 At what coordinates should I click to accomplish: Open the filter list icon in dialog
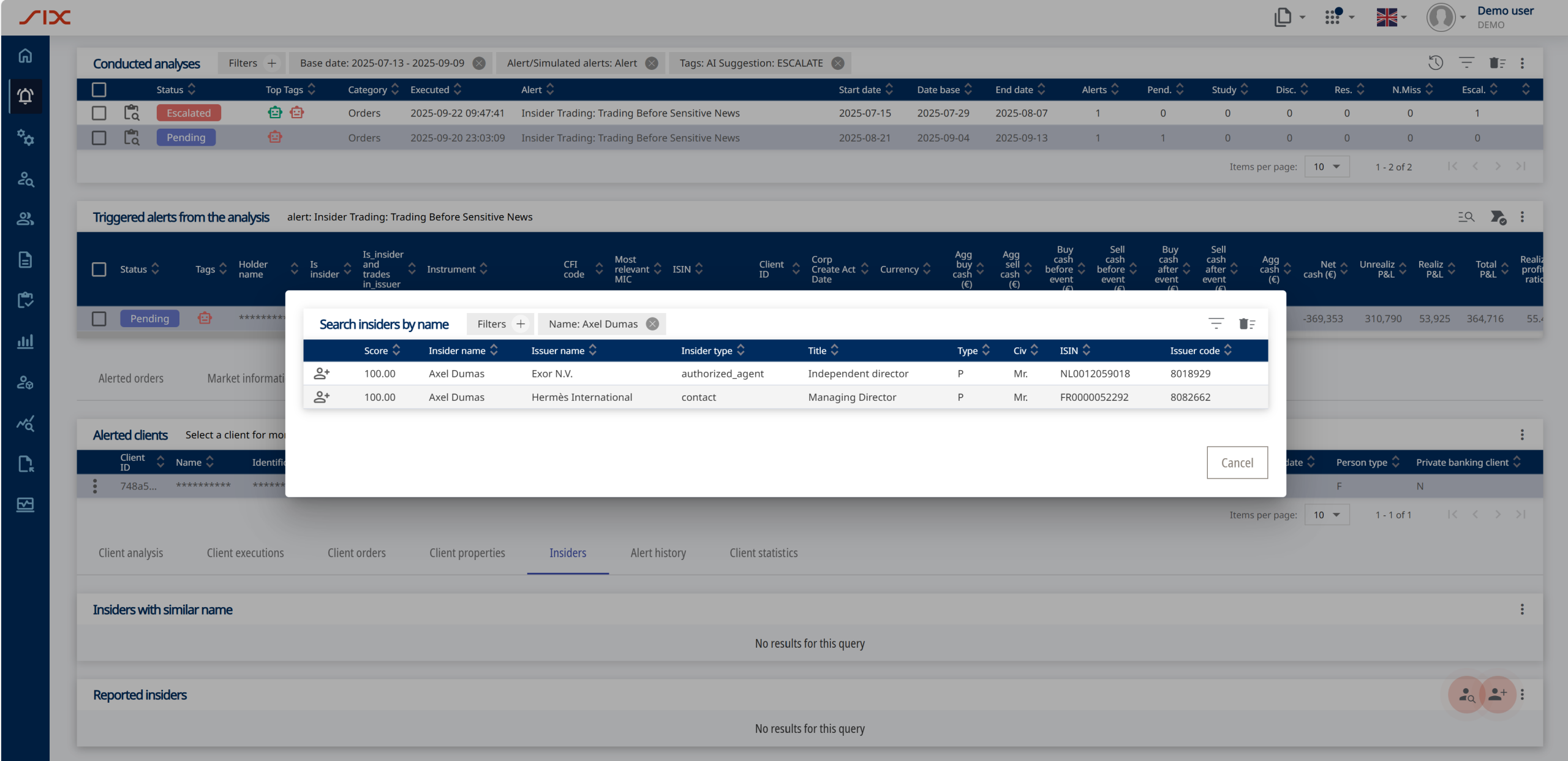click(x=1216, y=324)
